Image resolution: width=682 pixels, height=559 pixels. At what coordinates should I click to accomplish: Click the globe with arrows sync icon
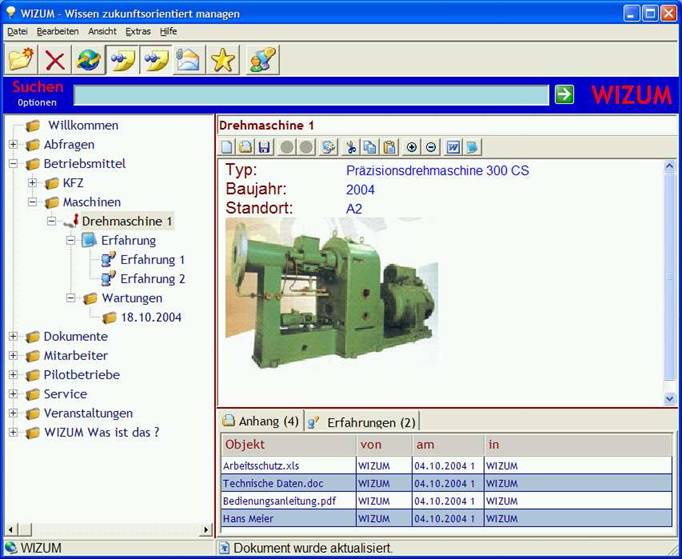coord(89,60)
